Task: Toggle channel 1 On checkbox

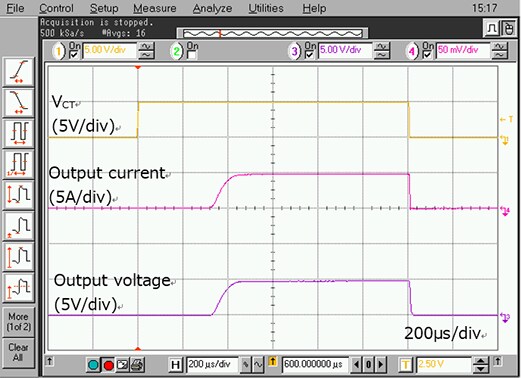Action: [x=74, y=55]
